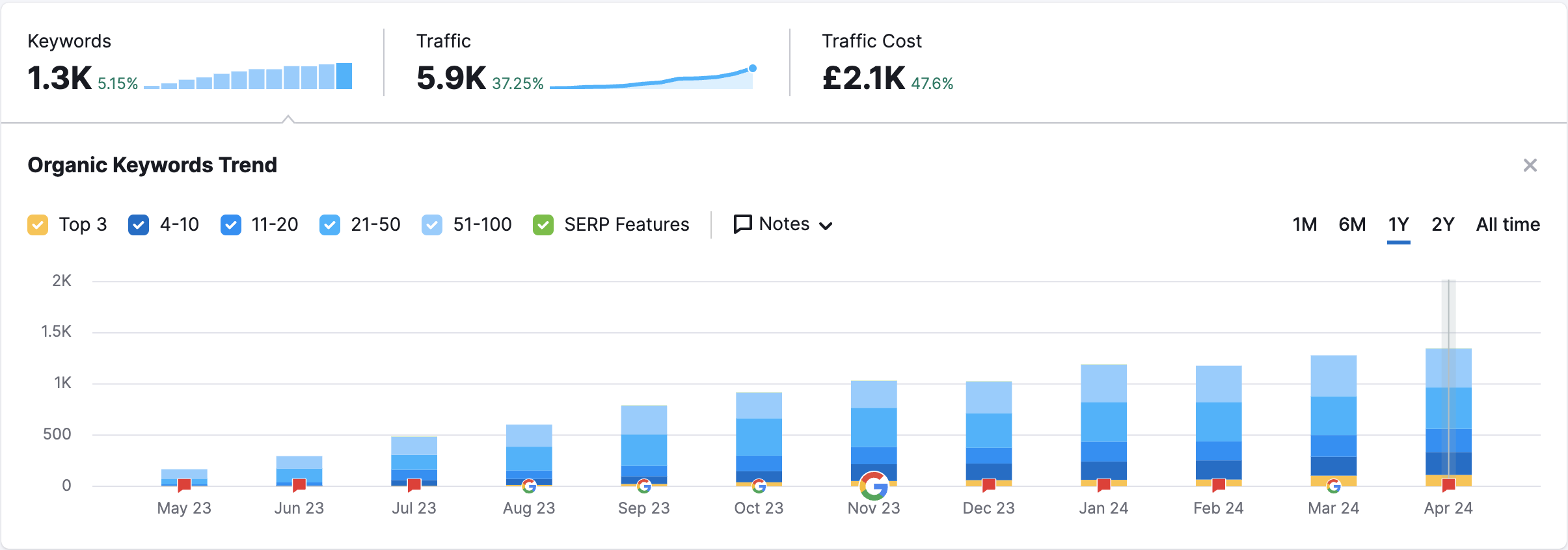Open the Notes dropdown
Viewport: 1568px width, 550px height.
point(783,225)
